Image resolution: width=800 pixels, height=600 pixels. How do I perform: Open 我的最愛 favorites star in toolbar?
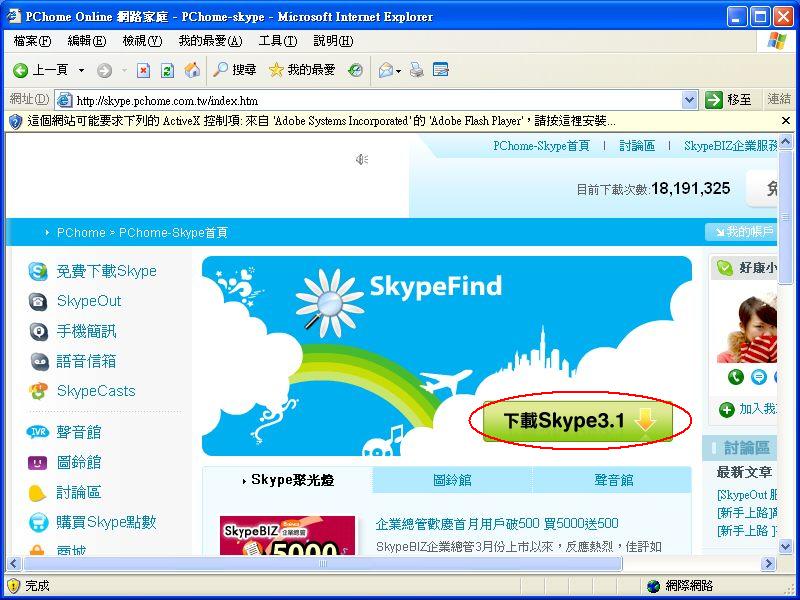point(302,70)
